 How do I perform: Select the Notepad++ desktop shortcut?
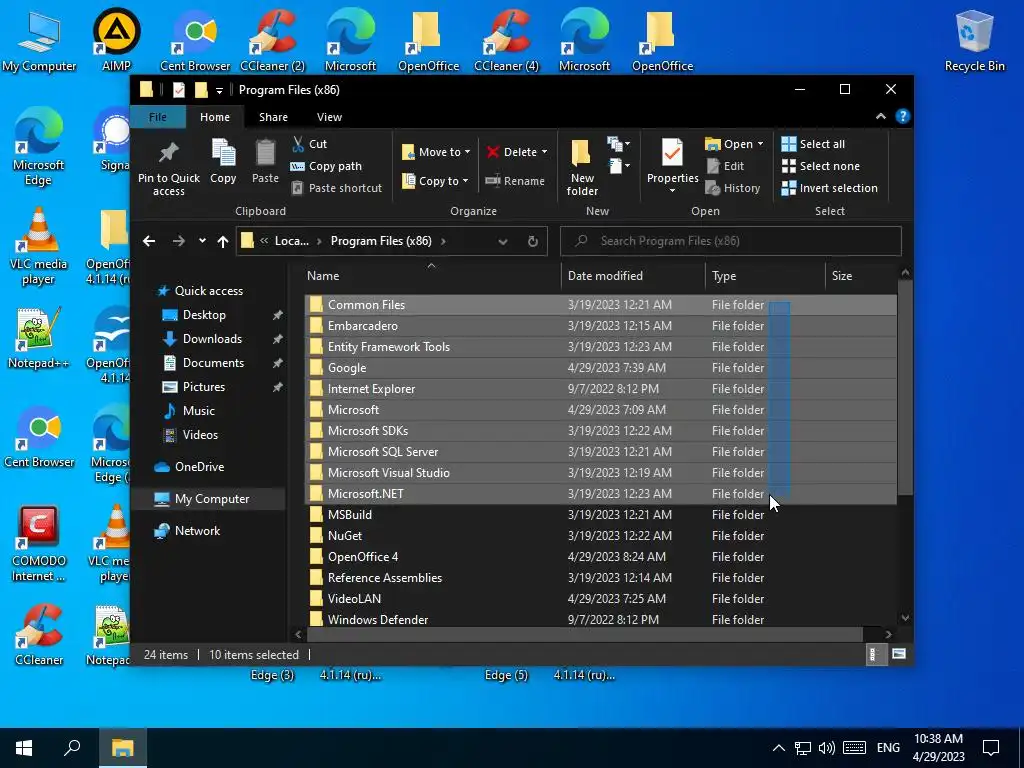pyautogui.click(x=39, y=338)
